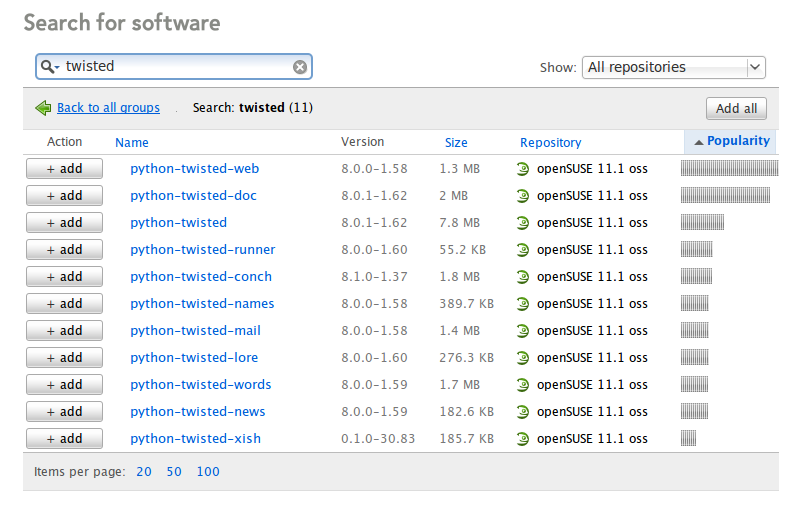
Task: Click the green back arrow icon
Action: [x=43, y=108]
